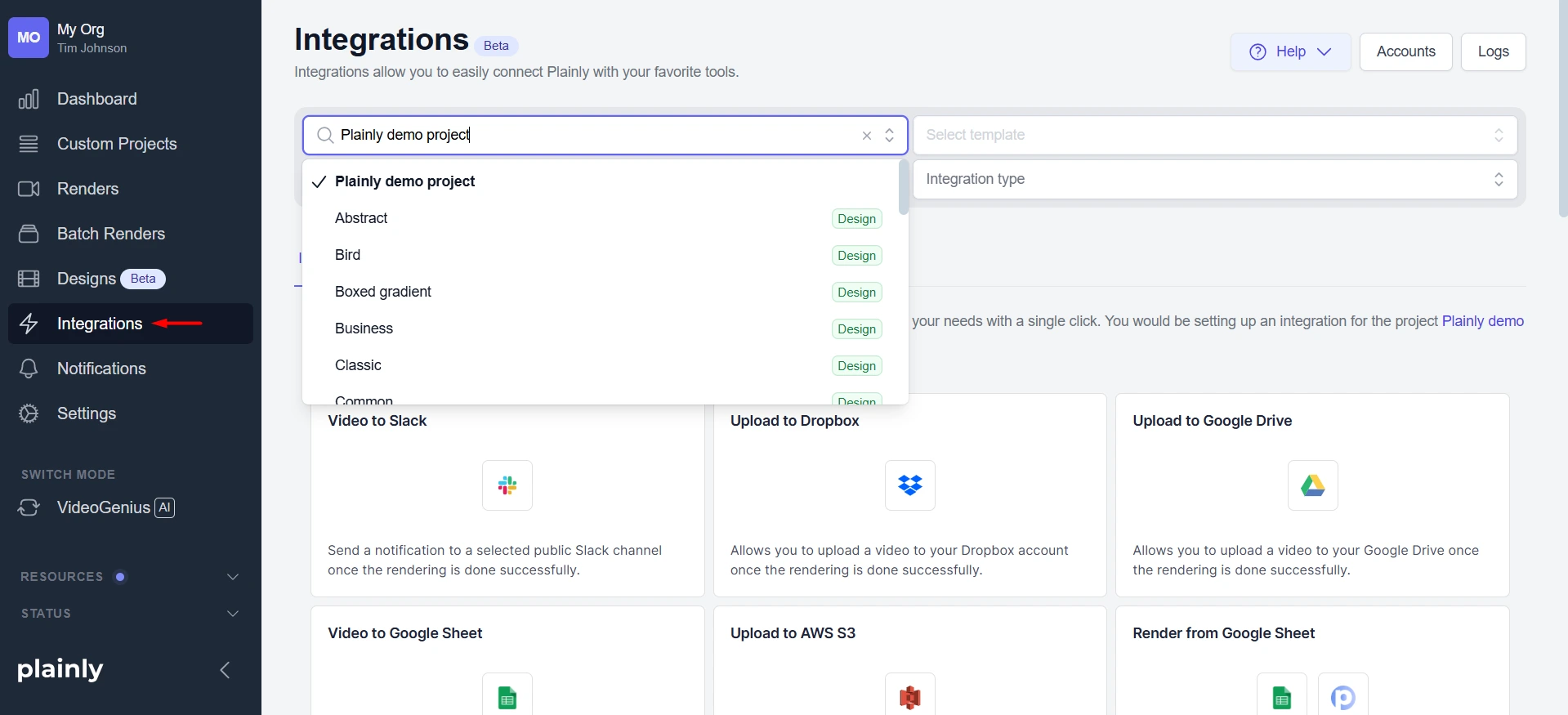The height and width of the screenshot is (715, 1568).
Task: Click the Dashboard bar chart icon
Action: (29, 99)
